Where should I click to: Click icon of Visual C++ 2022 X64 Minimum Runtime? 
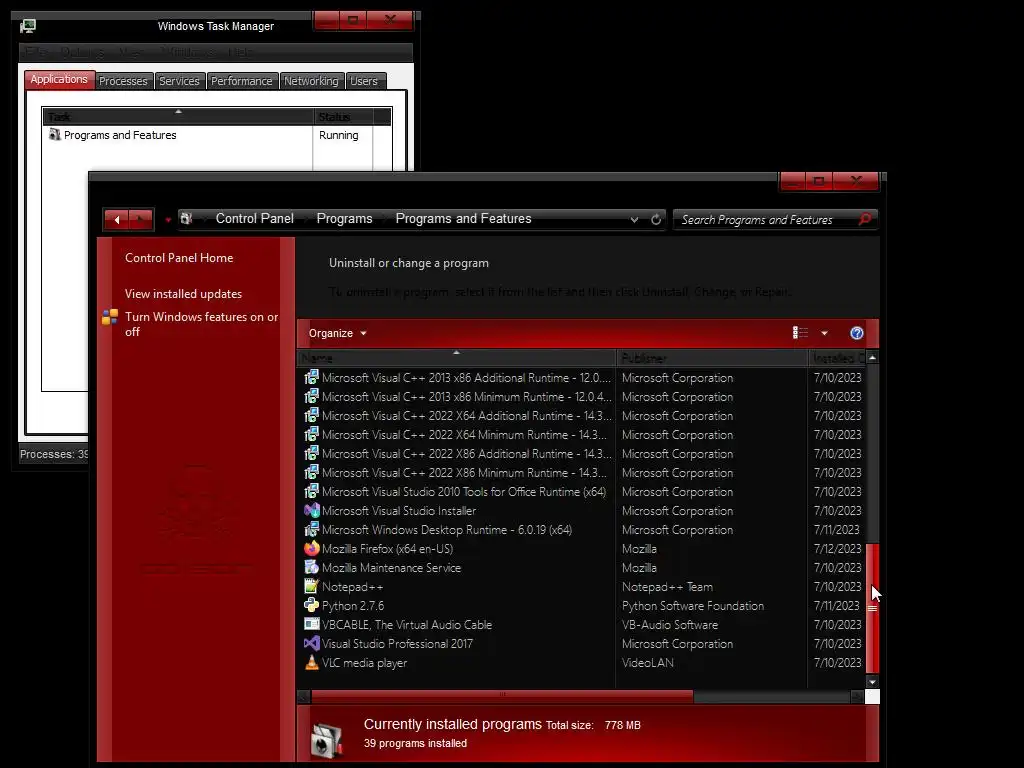tap(312, 434)
